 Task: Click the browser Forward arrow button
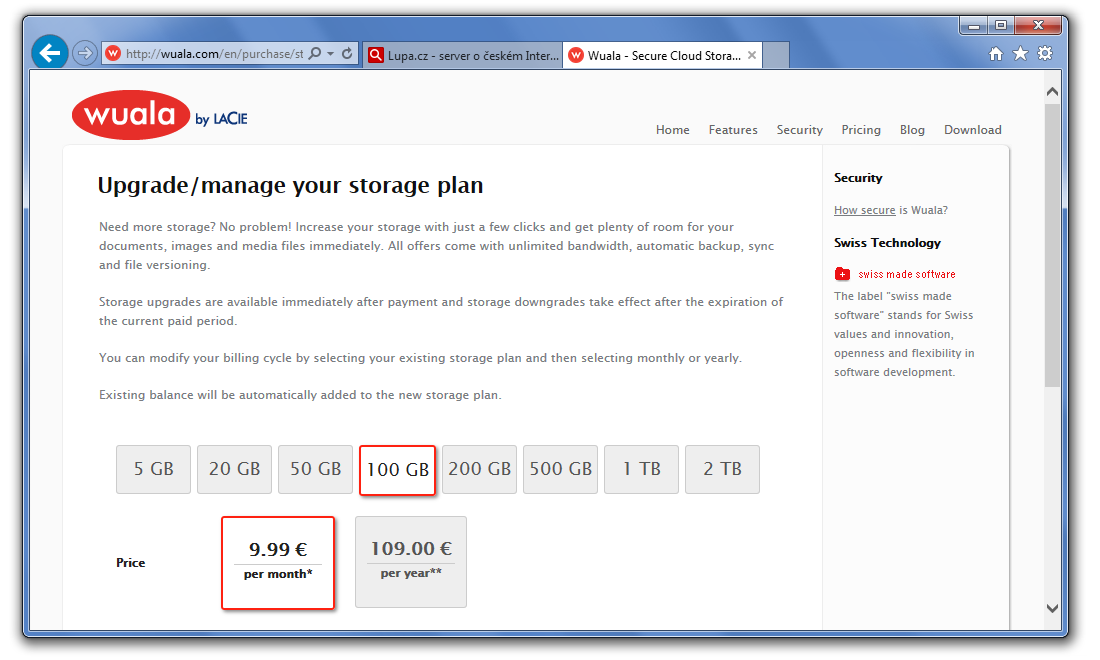pyautogui.click(x=85, y=53)
